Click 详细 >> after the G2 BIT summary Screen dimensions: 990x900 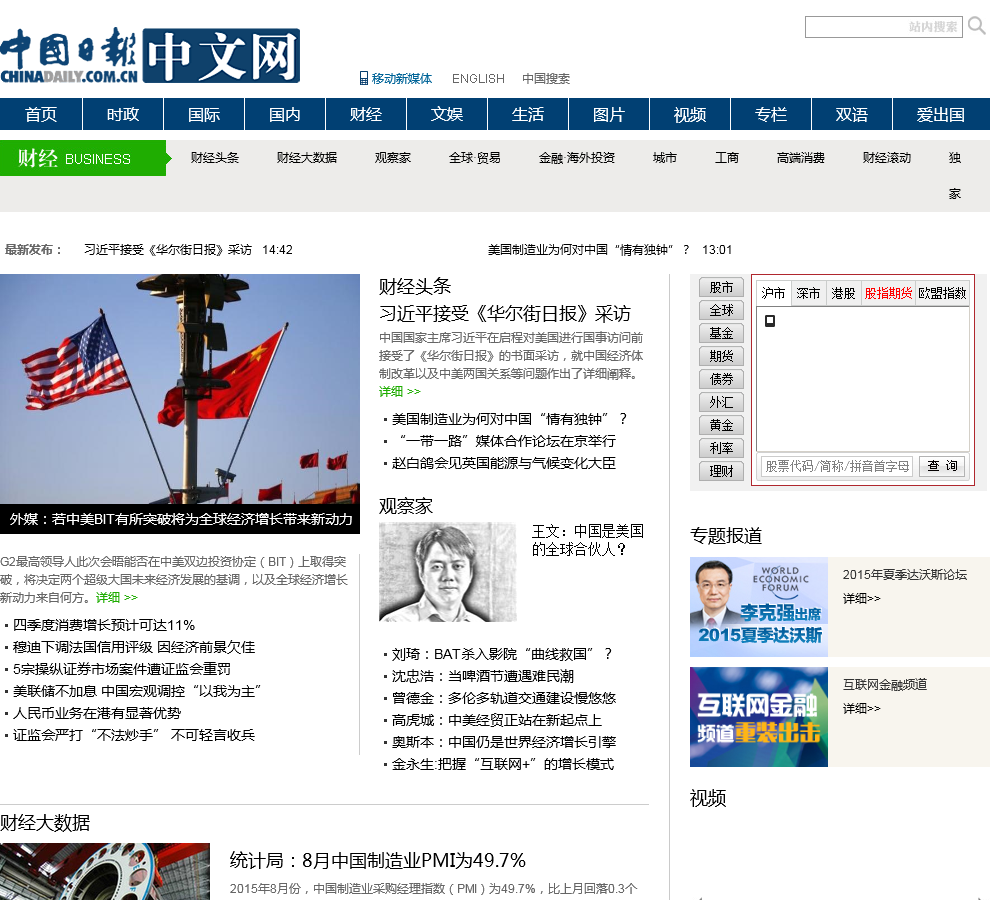[x=117, y=597]
